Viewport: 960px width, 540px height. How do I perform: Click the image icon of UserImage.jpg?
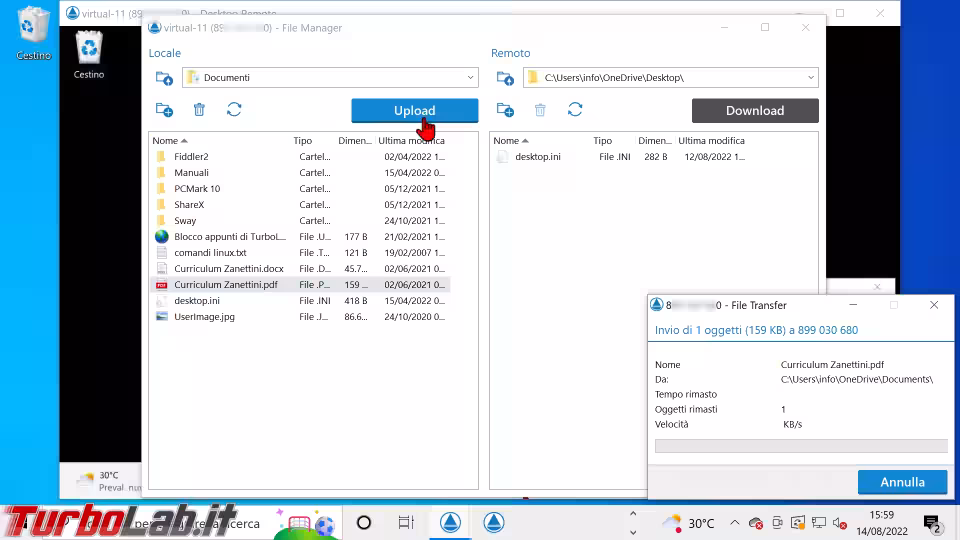162,317
